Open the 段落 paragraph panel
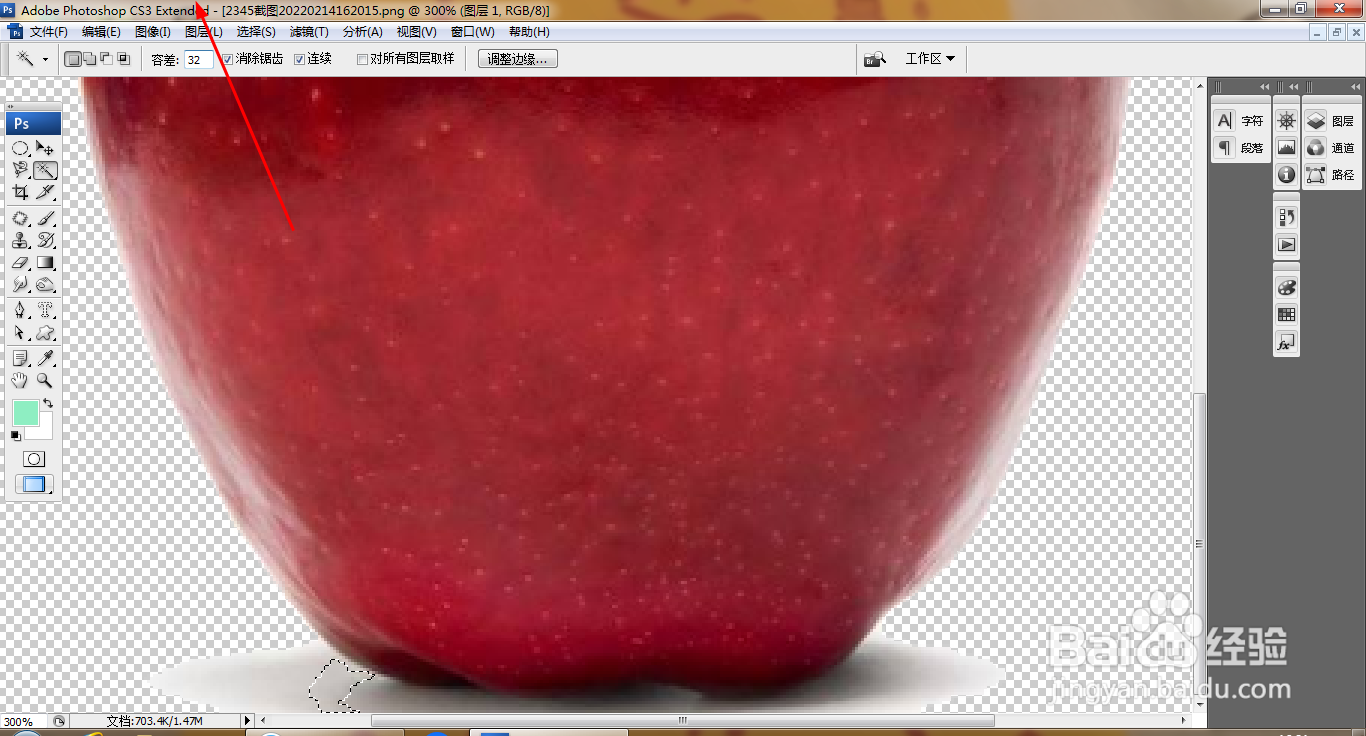1366x736 pixels. coord(1240,148)
